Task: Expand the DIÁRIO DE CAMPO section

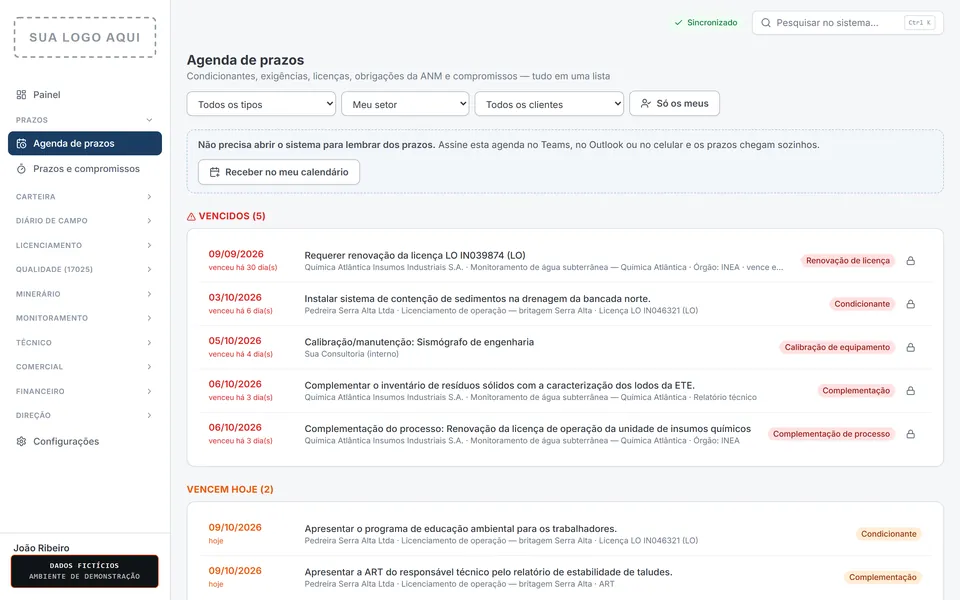Action: [x=84, y=220]
